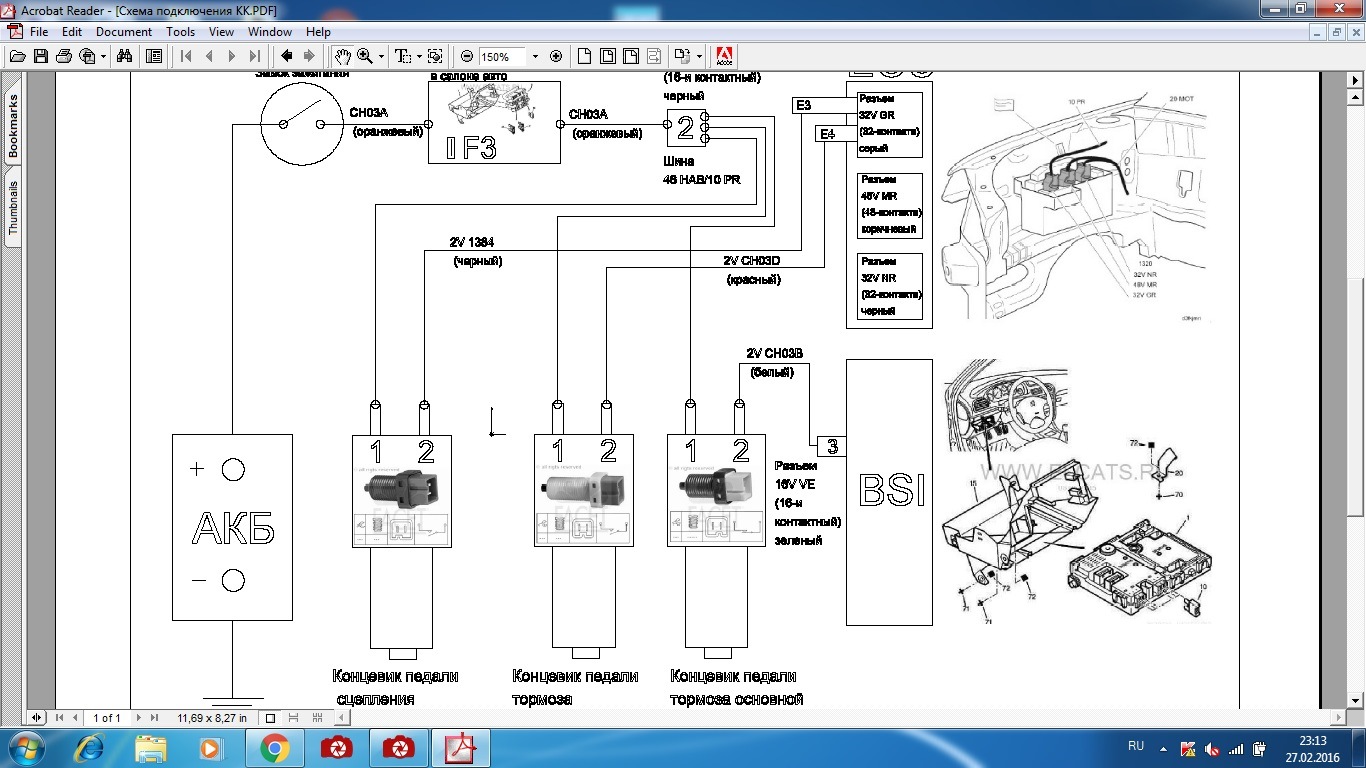Image resolution: width=1366 pixels, height=768 pixels.
Task: Open the View menu
Action: click(x=222, y=32)
